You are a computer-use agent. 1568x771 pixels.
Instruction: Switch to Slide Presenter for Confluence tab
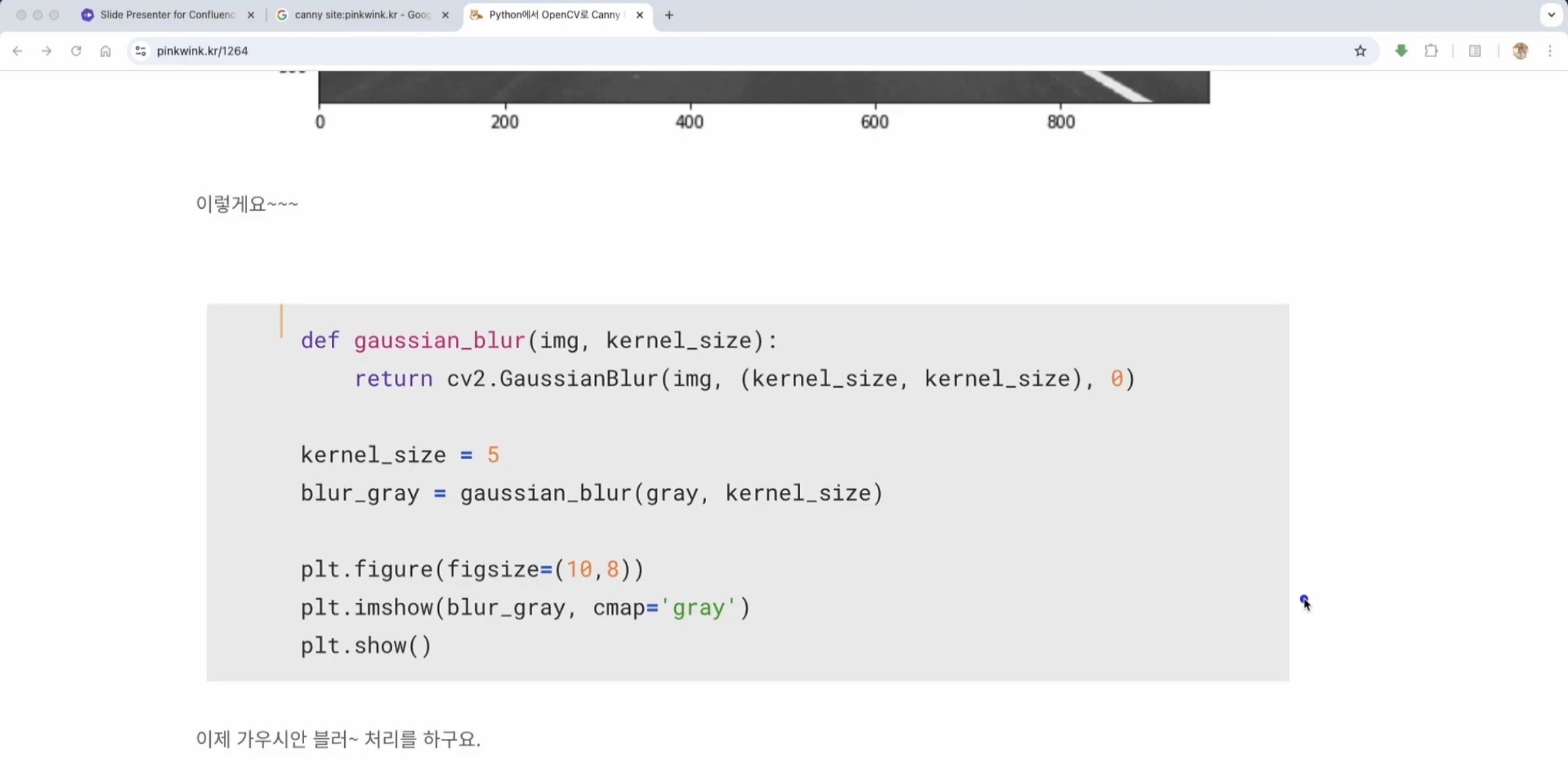(x=167, y=14)
